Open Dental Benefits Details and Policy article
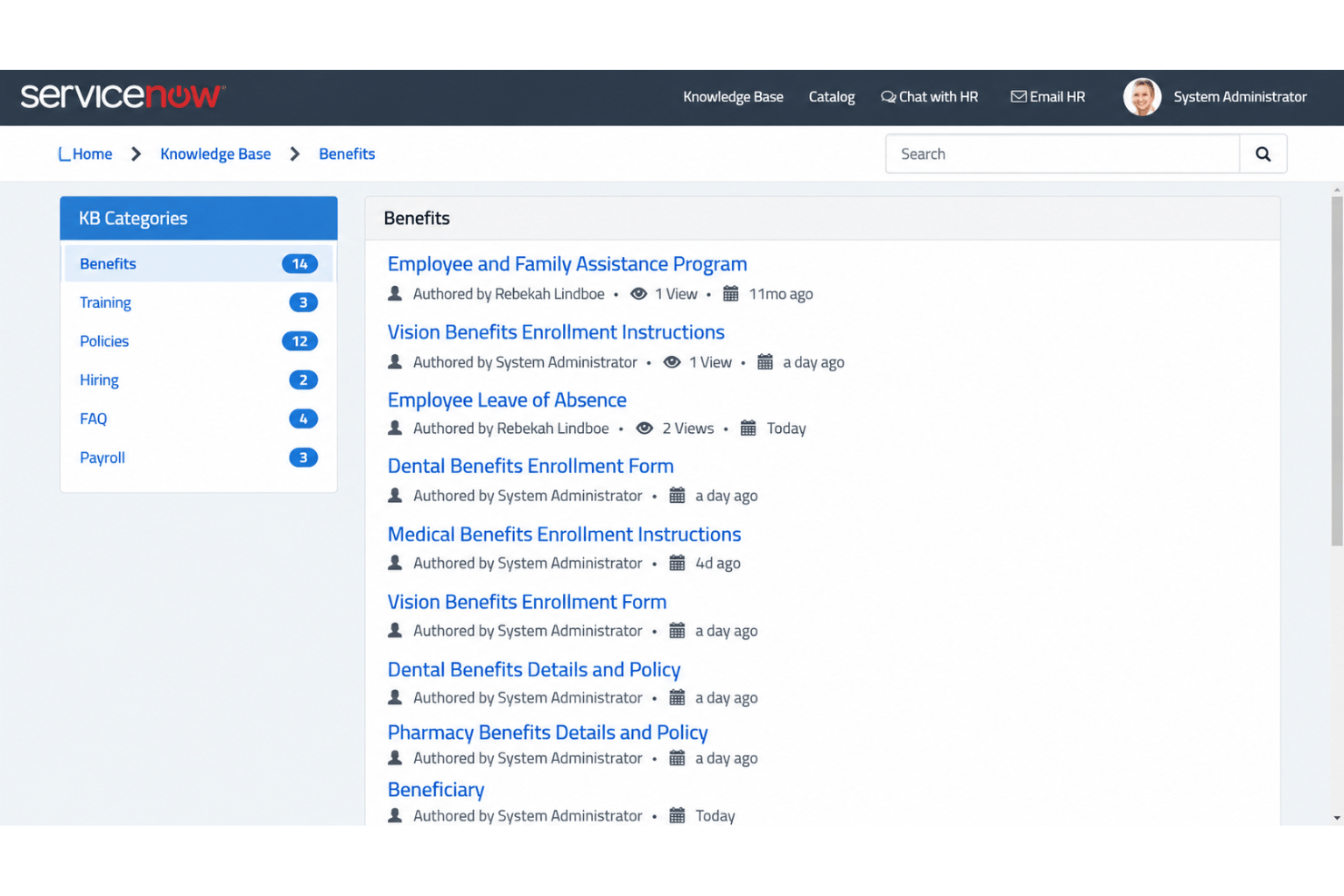 [534, 670]
